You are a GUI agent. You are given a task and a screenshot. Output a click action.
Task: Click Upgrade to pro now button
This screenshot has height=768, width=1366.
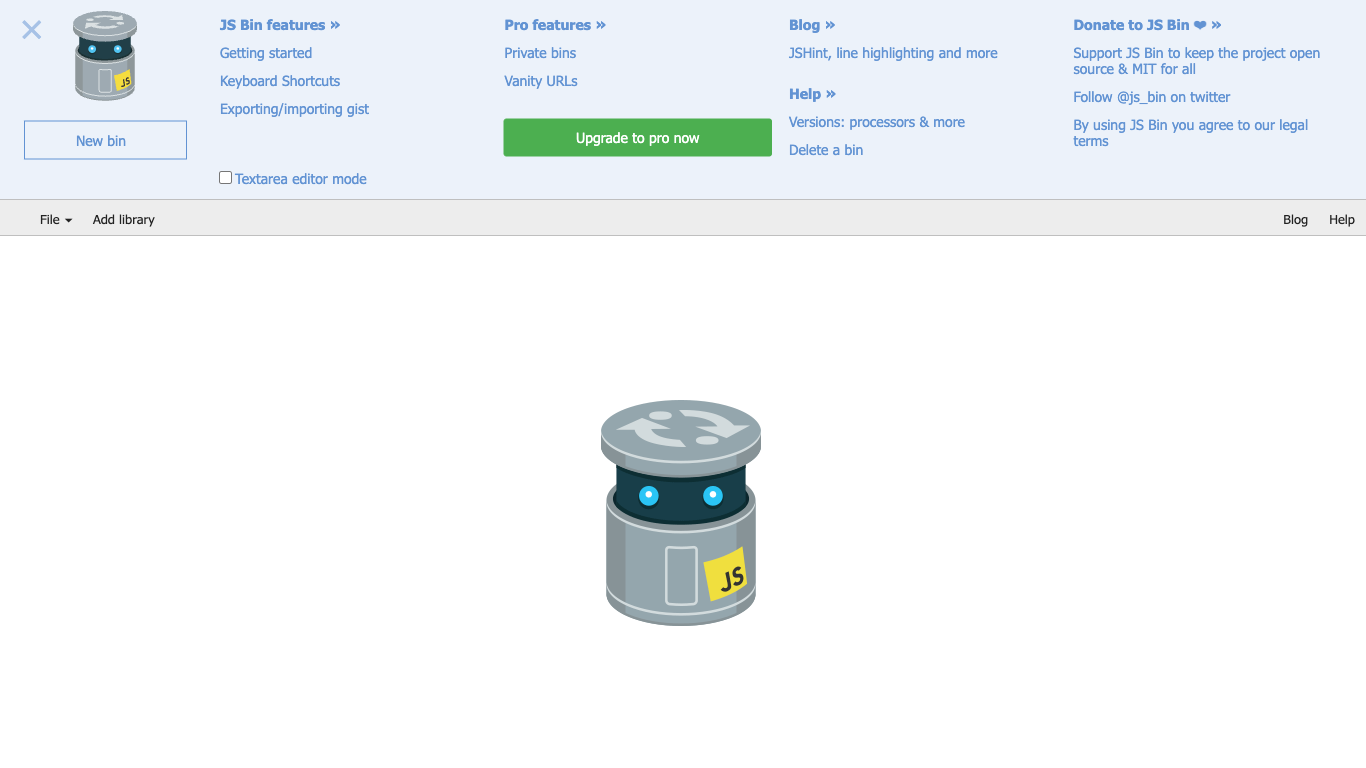[x=638, y=138]
